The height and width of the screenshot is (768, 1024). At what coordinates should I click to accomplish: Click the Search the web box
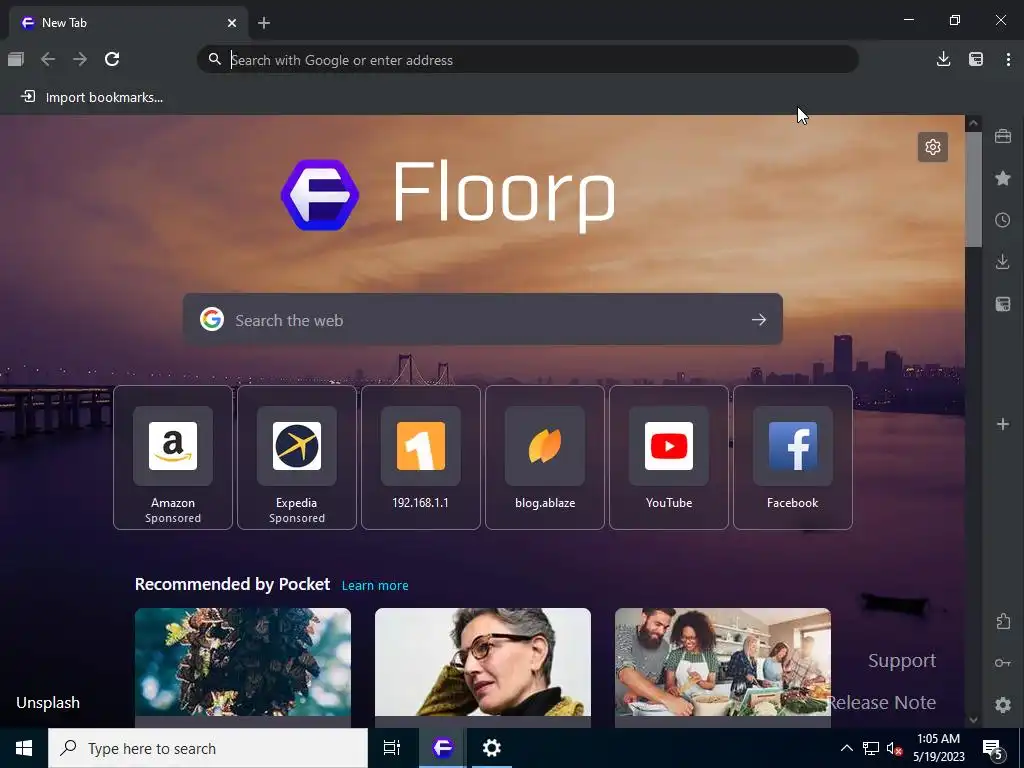coord(483,319)
